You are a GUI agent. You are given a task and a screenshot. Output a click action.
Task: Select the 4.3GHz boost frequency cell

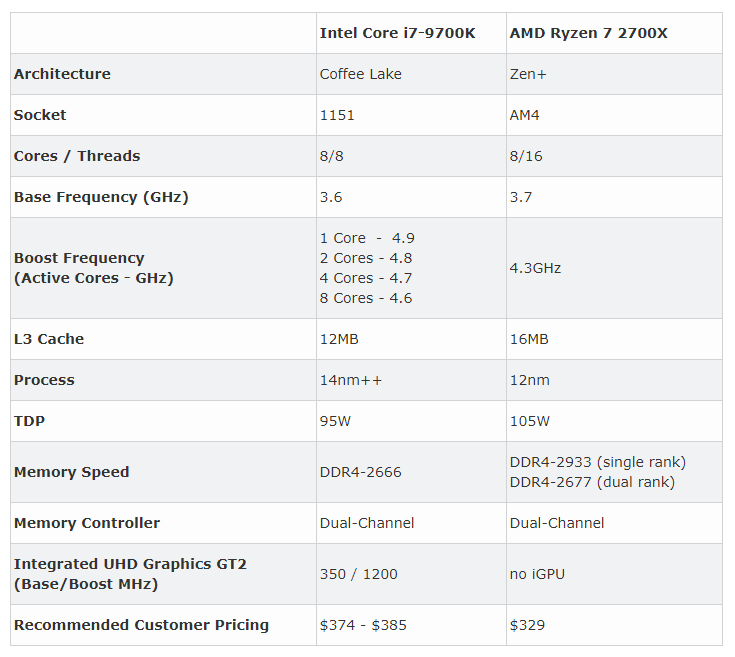[x=535, y=268]
